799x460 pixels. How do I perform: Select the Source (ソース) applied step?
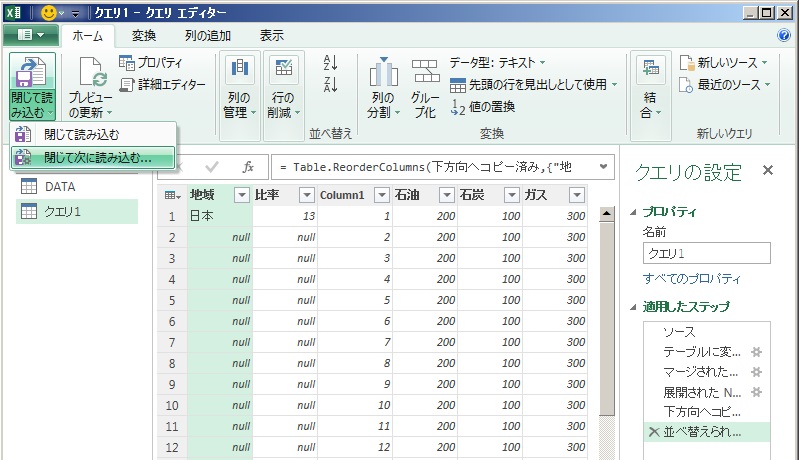706,332
